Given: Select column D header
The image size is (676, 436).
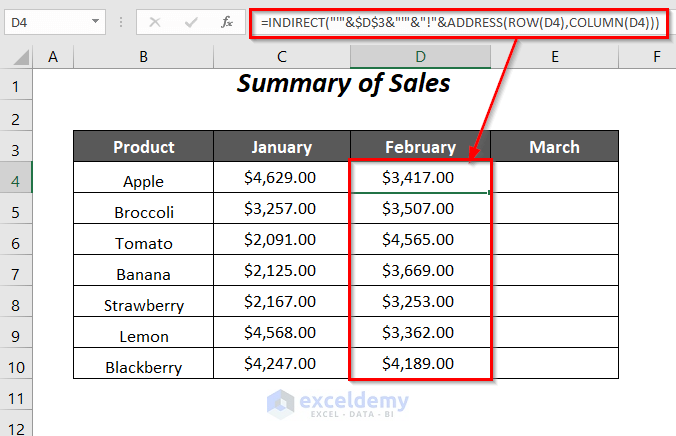Looking at the screenshot, I should pos(420,58).
